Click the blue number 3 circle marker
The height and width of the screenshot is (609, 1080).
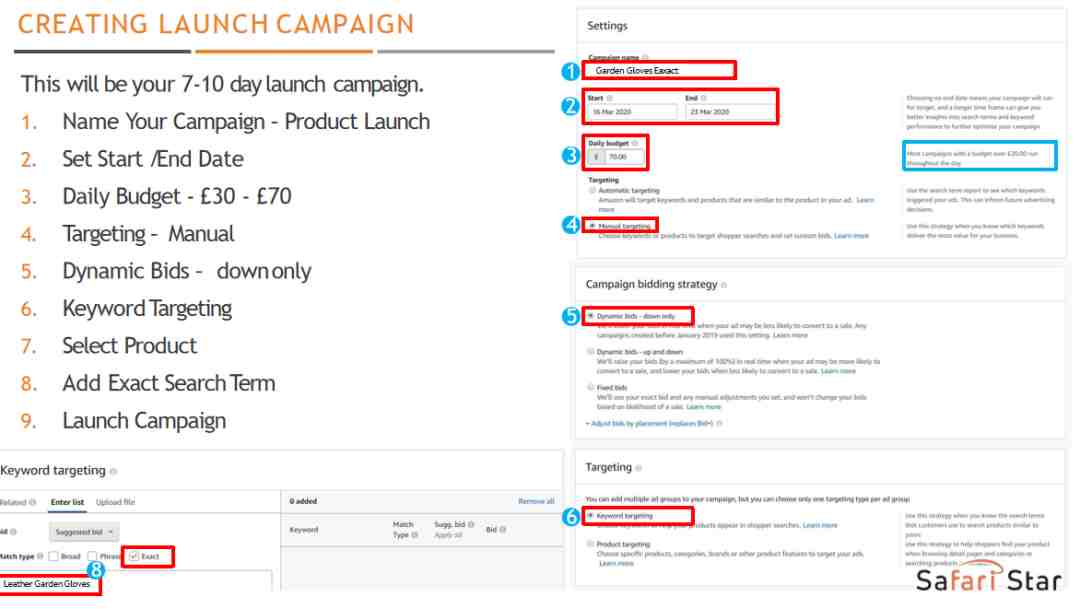click(x=570, y=156)
